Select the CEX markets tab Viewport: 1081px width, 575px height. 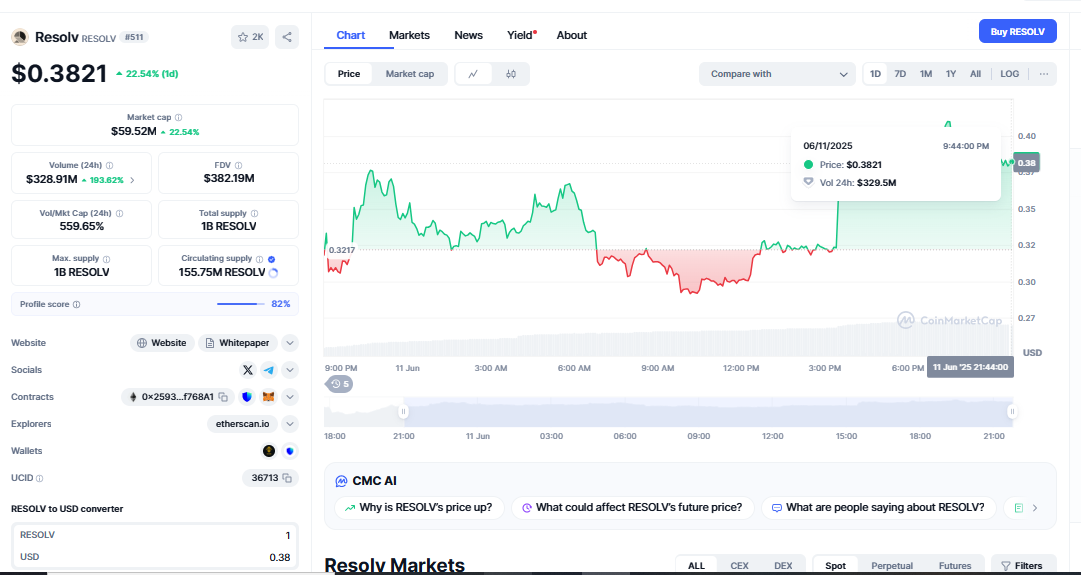tap(739, 565)
